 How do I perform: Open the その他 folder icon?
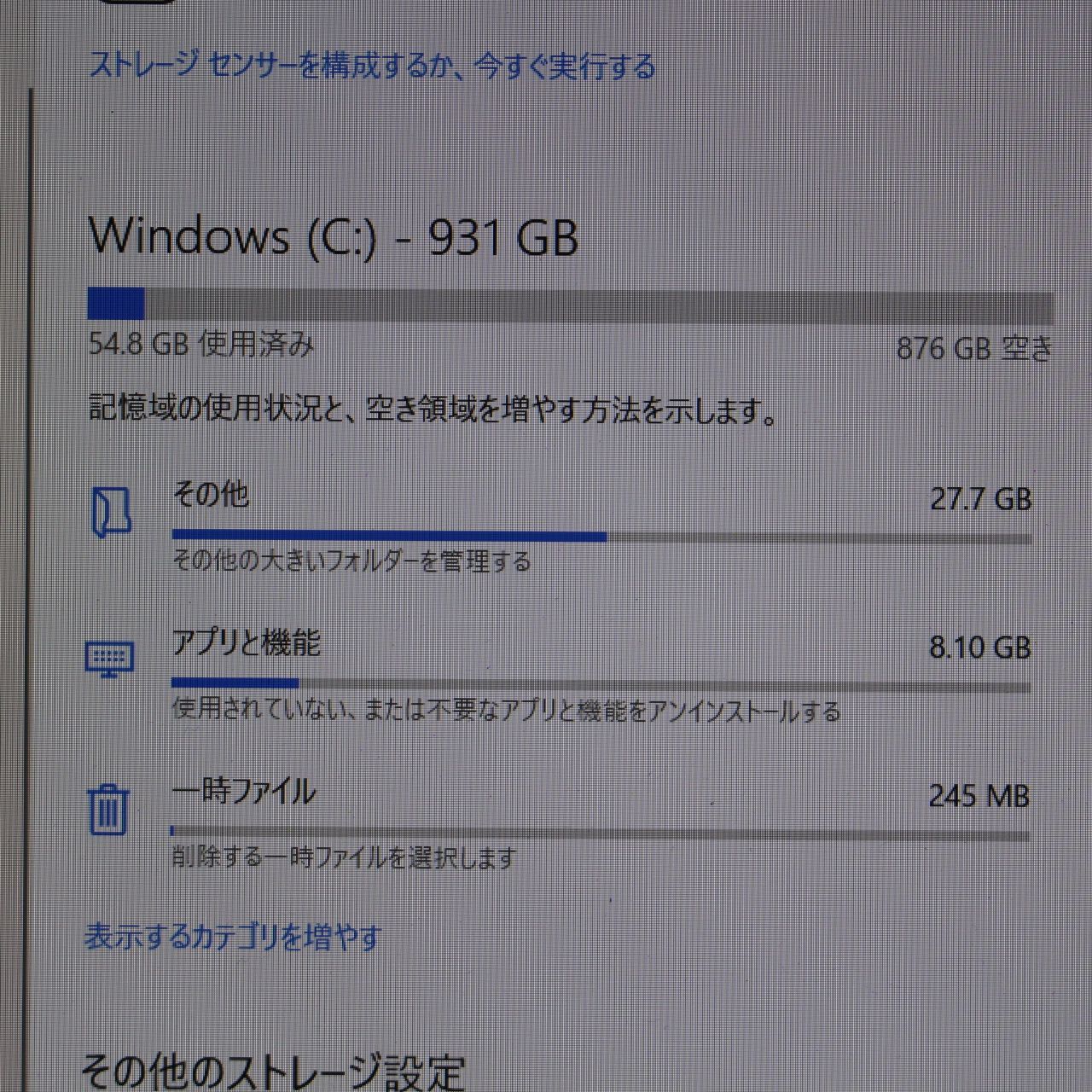(x=111, y=512)
